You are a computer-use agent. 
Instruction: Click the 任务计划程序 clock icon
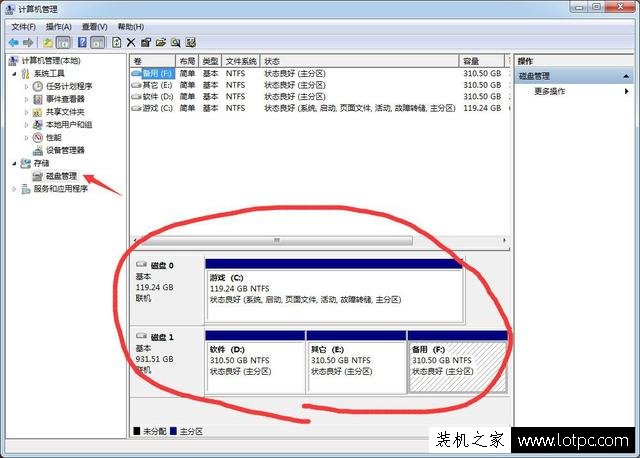38,86
